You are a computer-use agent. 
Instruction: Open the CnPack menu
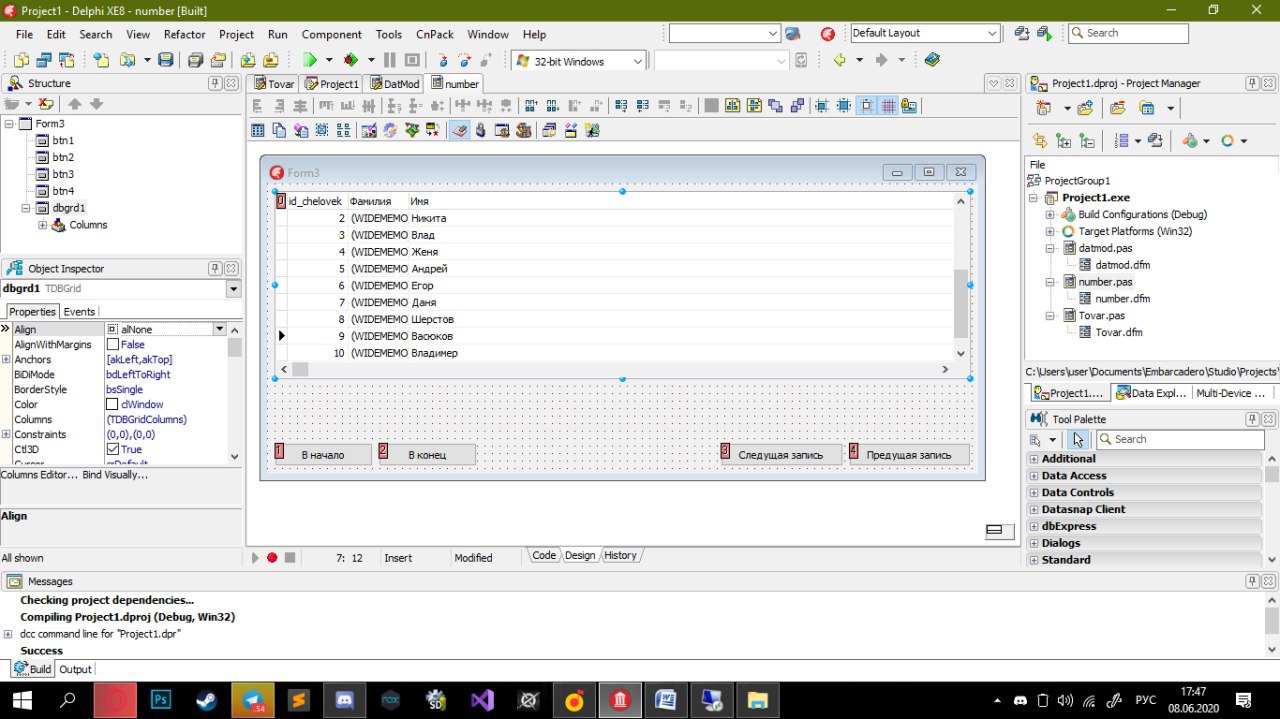coord(435,34)
